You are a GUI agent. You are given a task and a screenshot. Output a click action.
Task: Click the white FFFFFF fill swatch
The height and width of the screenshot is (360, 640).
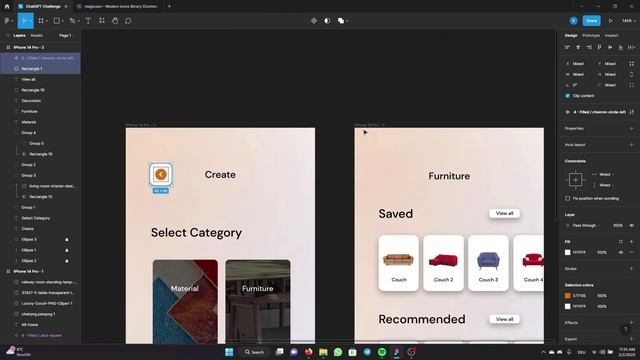click(567, 253)
